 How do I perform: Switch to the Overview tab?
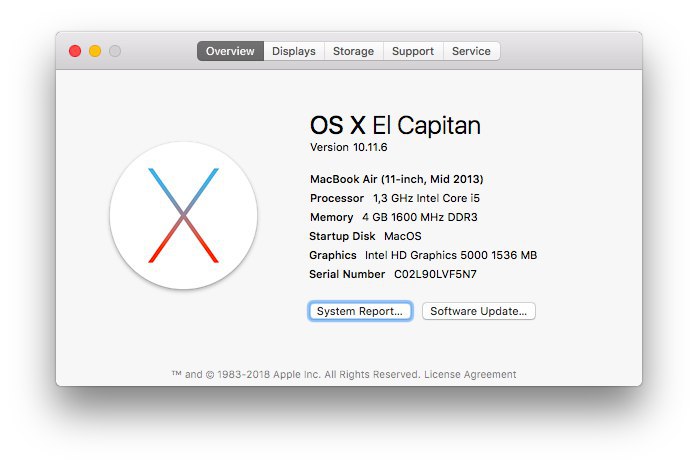(230, 51)
